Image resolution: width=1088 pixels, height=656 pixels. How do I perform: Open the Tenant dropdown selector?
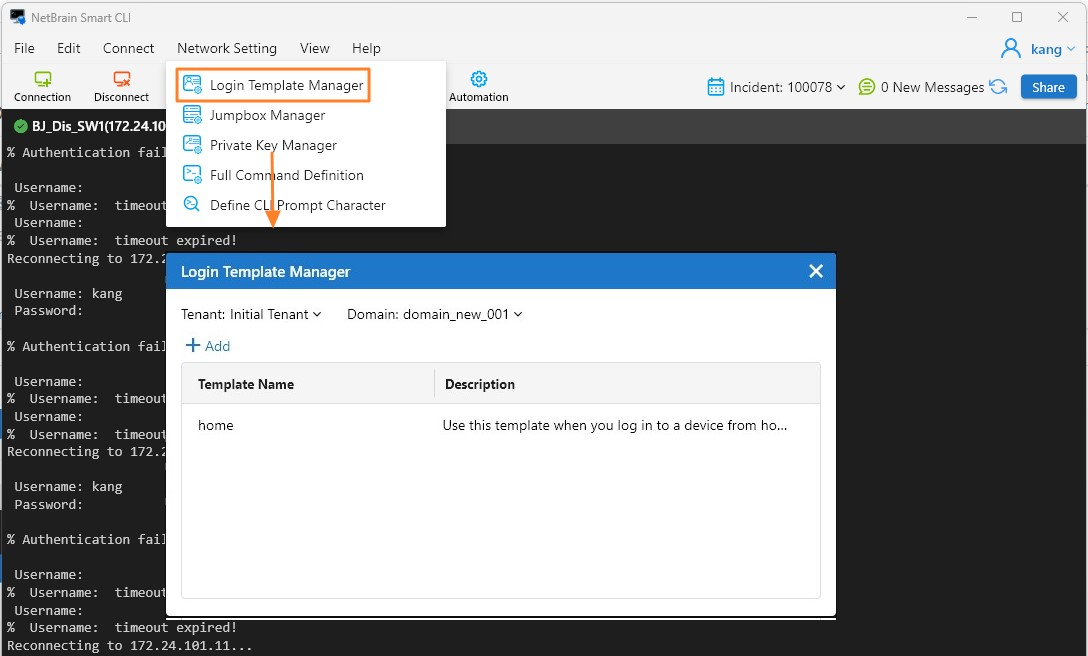251,314
